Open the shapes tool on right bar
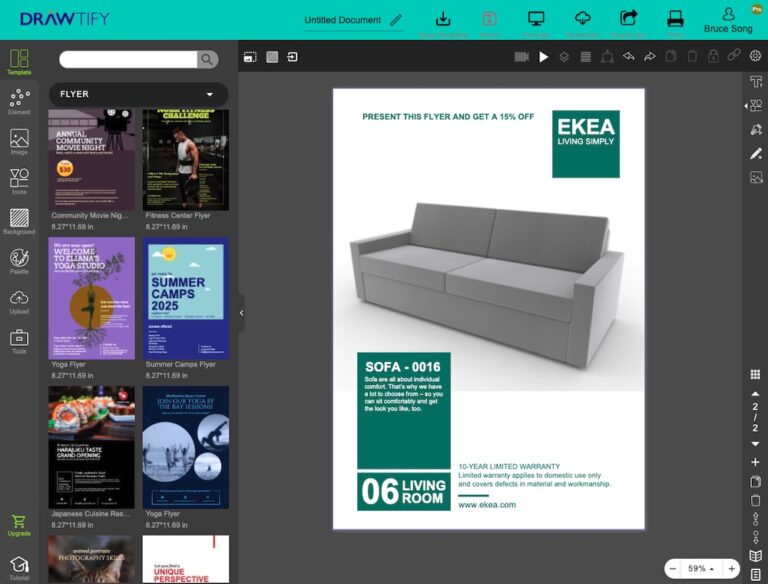 [x=756, y=105]
